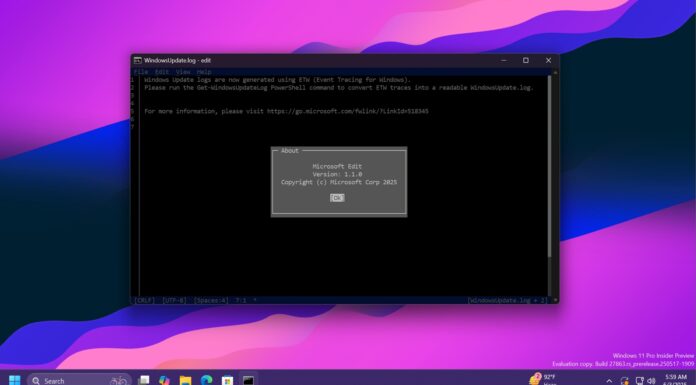
Task: Open the File menu
Action: pos(141,71)
